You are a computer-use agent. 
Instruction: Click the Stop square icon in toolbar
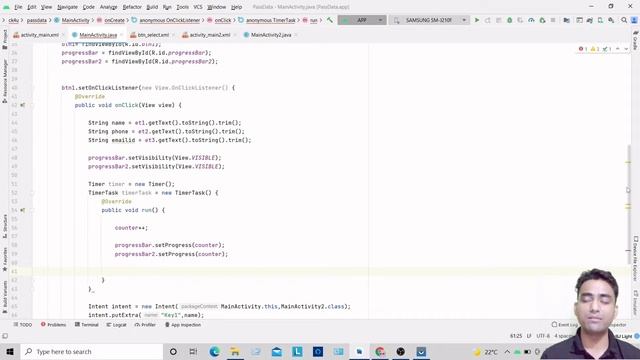pyautogui.click(x=553, y=20)
